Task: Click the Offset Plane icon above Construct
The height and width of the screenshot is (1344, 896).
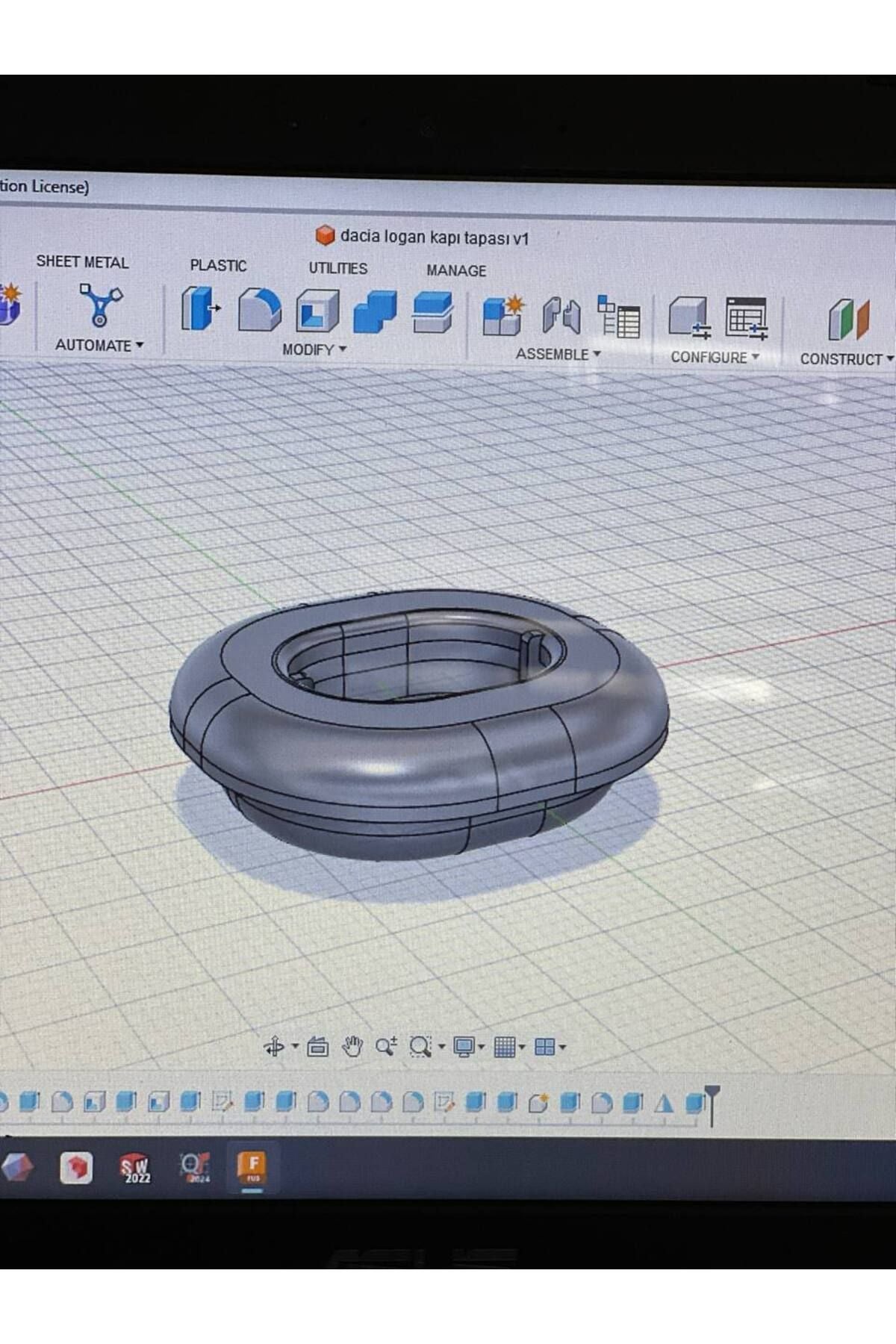Action: pos(848,320)
